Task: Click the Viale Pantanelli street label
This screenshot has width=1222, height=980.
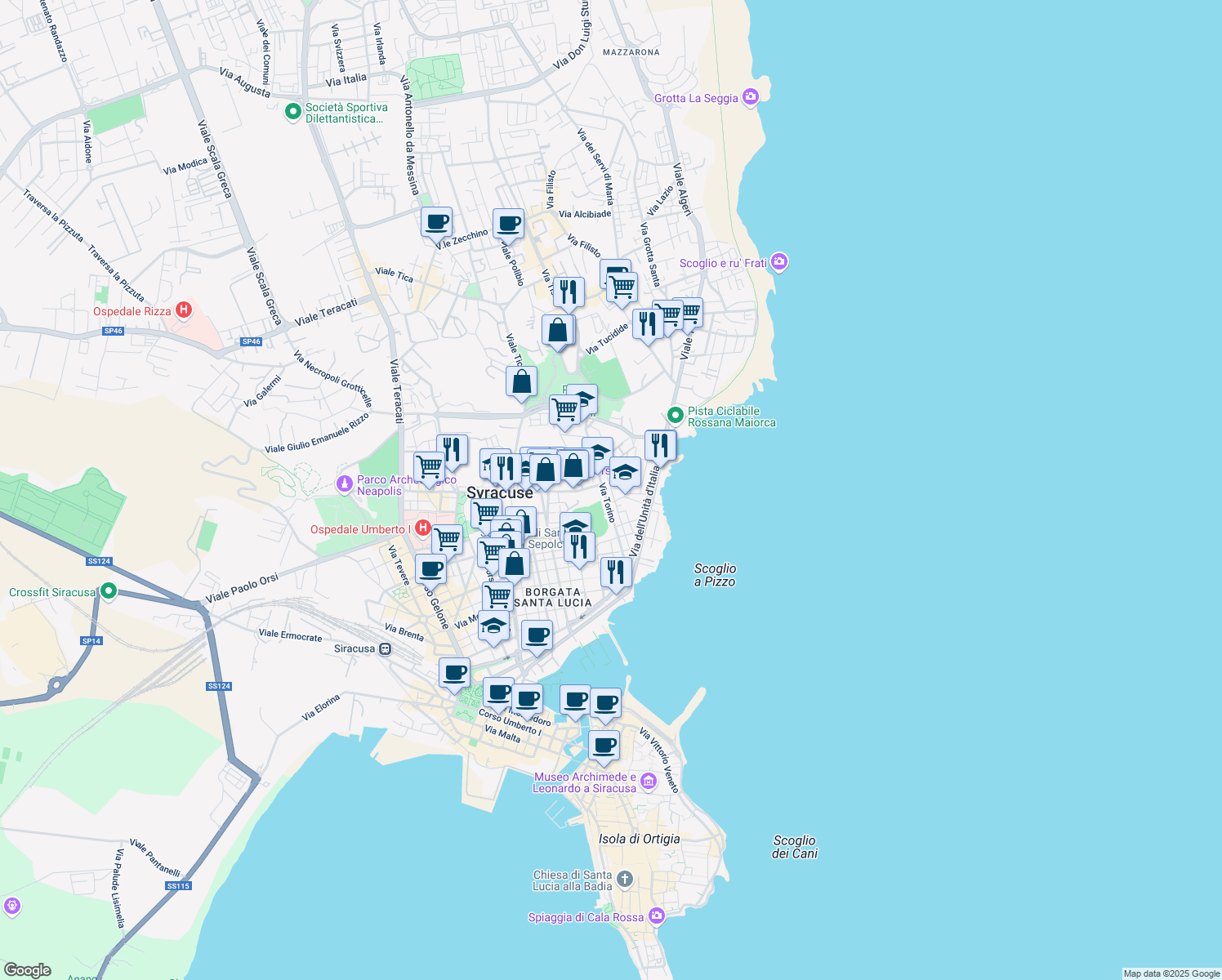Action: 154,857
